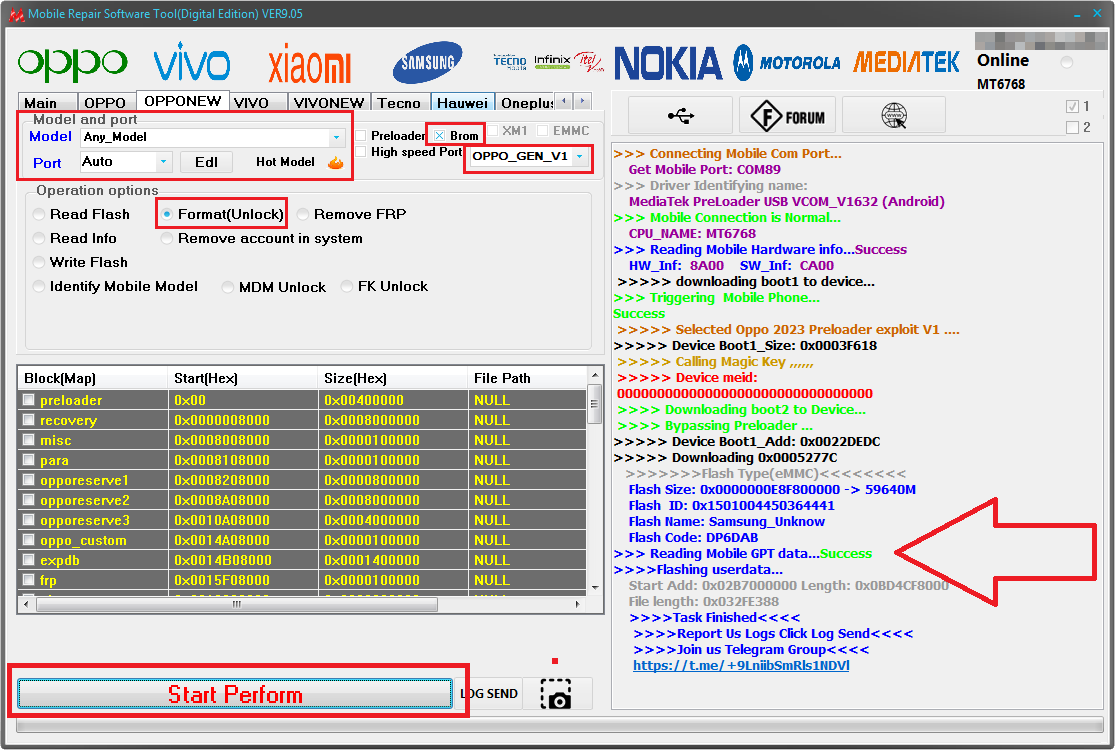This screenshot has width=1115, height=750.
Task: Tick the misc partition checkbox
Action: point(28,439)
